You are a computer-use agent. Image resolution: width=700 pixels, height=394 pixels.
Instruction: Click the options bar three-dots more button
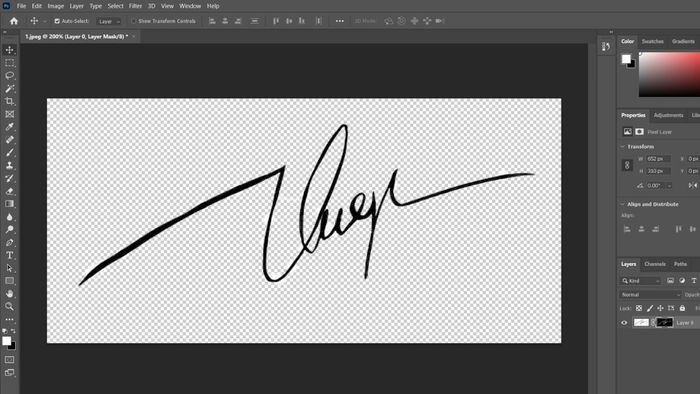coord(340,21)
